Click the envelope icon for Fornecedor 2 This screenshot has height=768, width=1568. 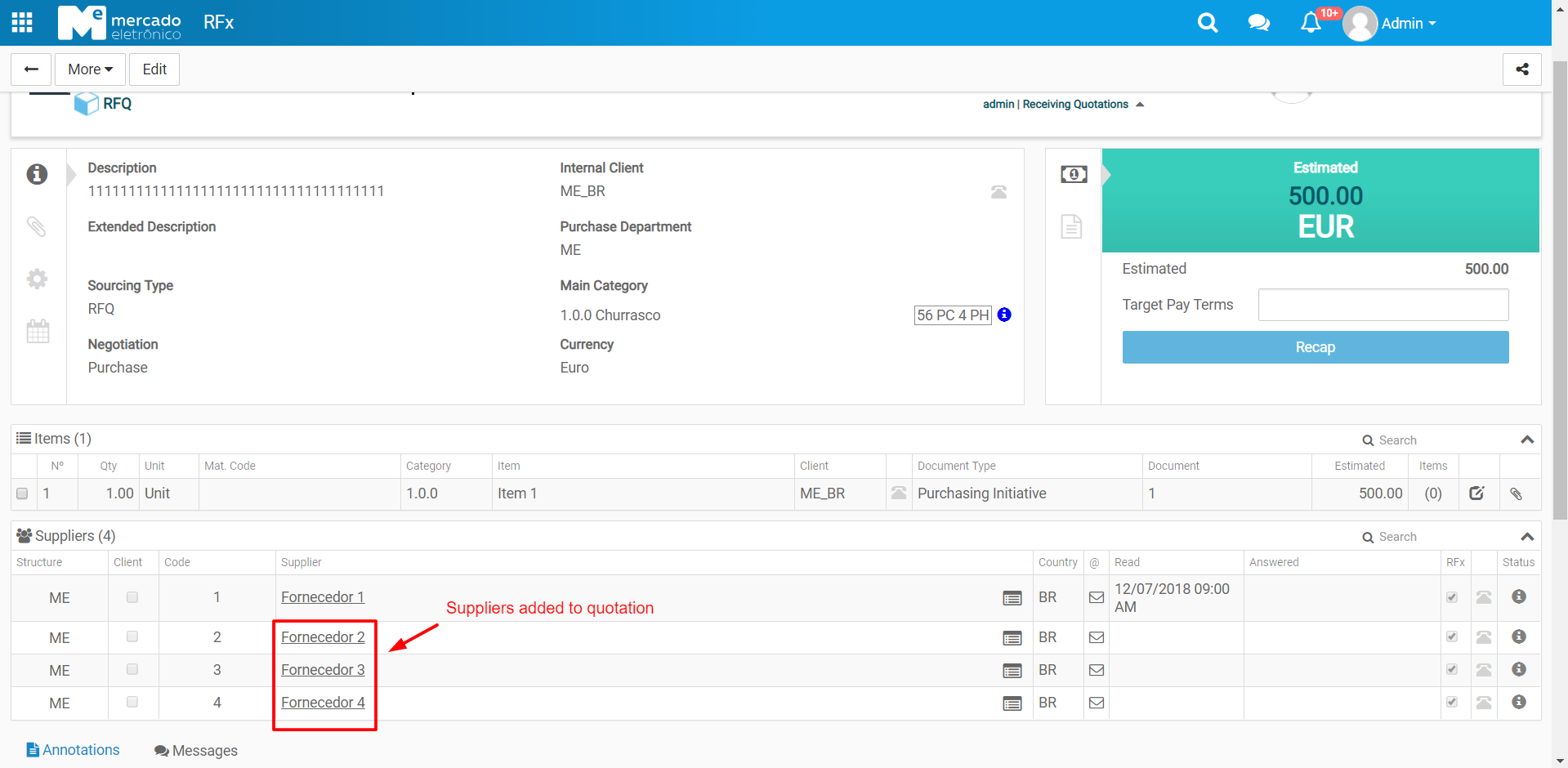point(1097,637)
